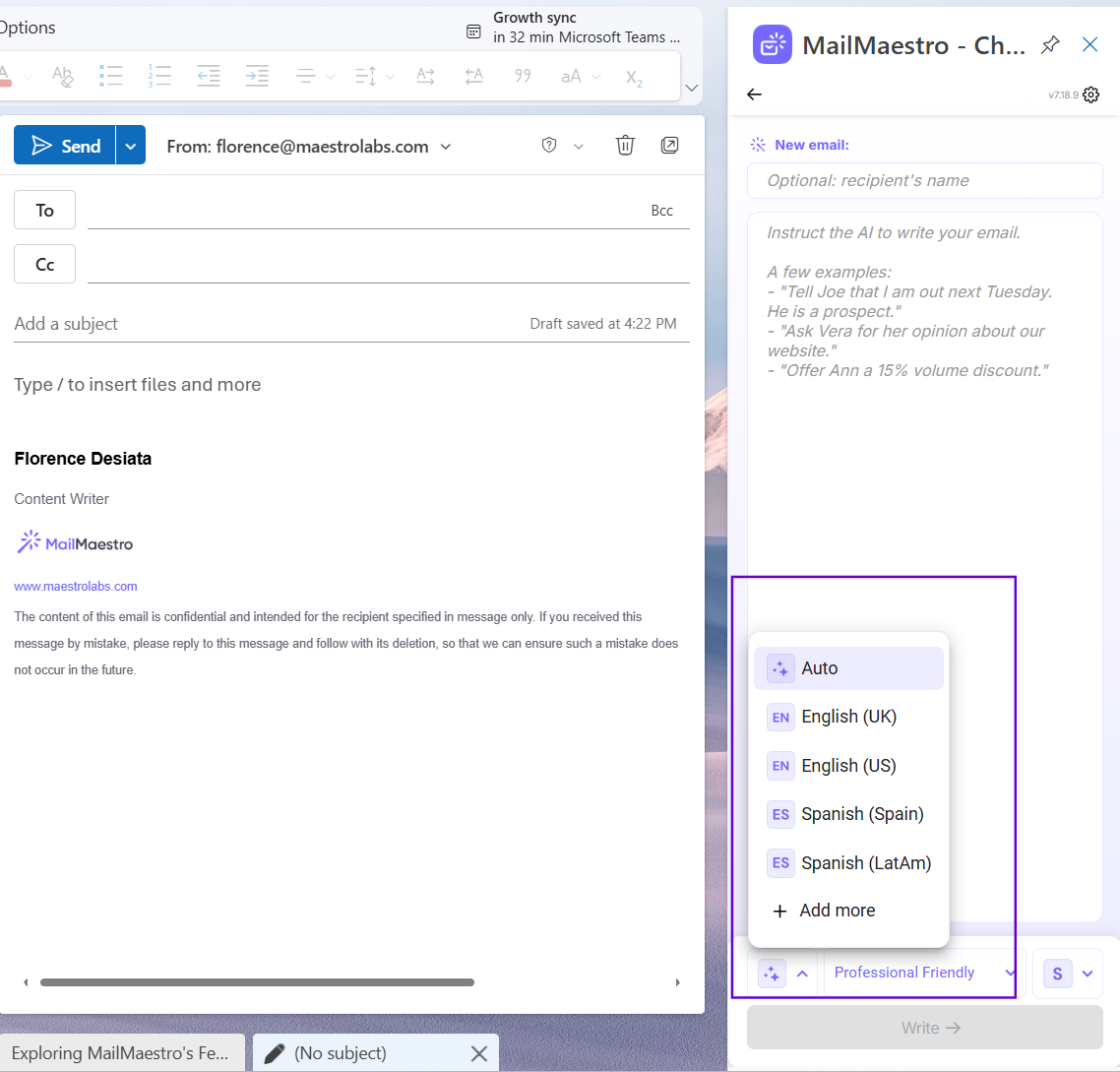The width and height of the screenshot is (1120, 1072).
Task: Decrease paragraph indent
Action: tap(208, 76)
